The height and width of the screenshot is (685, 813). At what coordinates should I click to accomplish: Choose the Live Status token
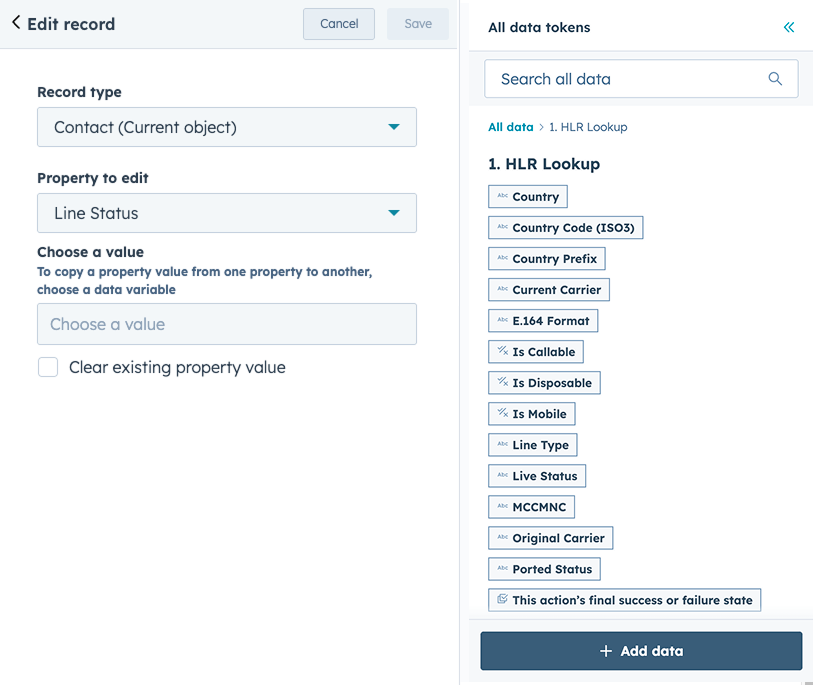tap(536, 476)
